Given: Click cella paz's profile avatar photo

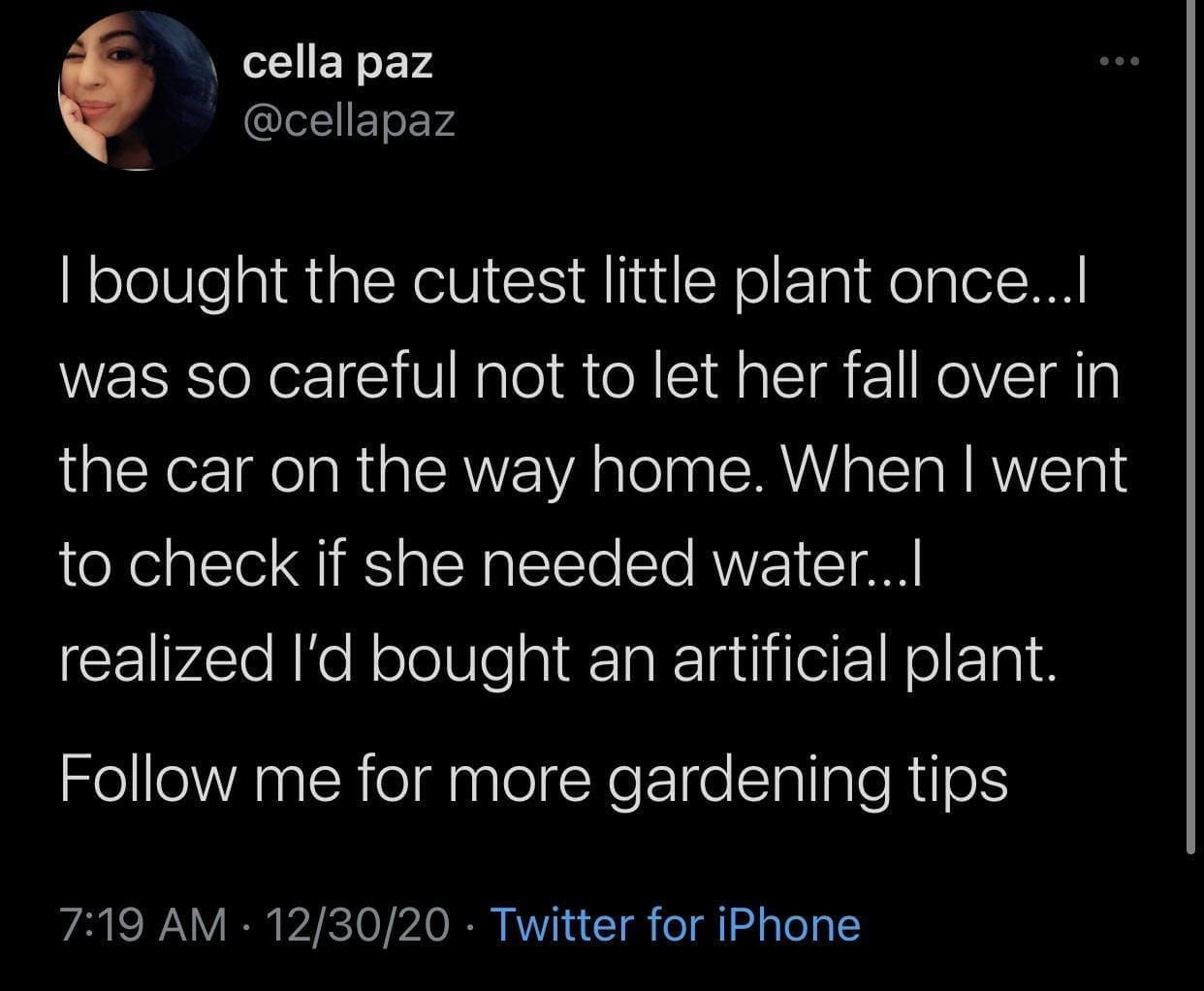Looking at the screenshot, I should pos(137,92).
